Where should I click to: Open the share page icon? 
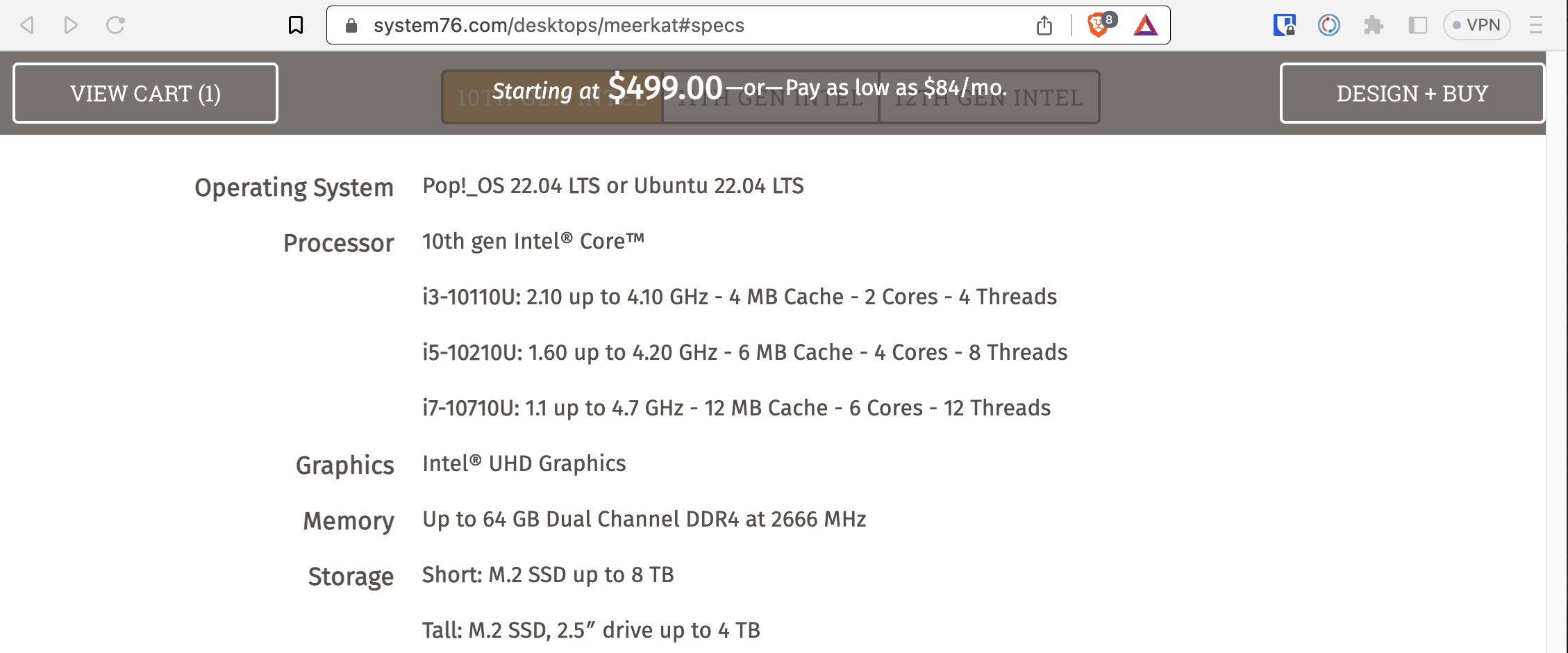tap(1044, 26)
